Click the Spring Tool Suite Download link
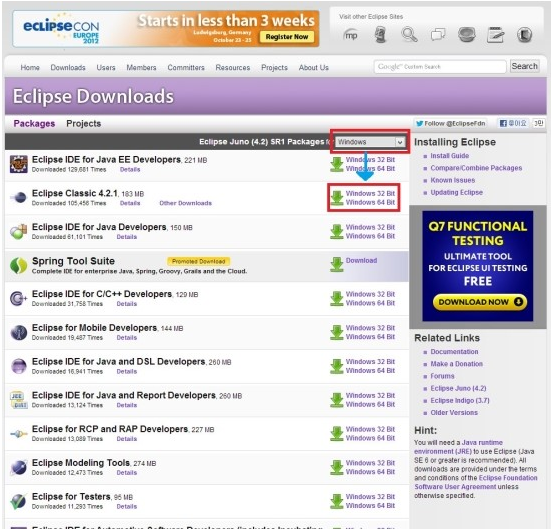Image resolution: width=554 pixels, height=532 pixels. (361, 261)
